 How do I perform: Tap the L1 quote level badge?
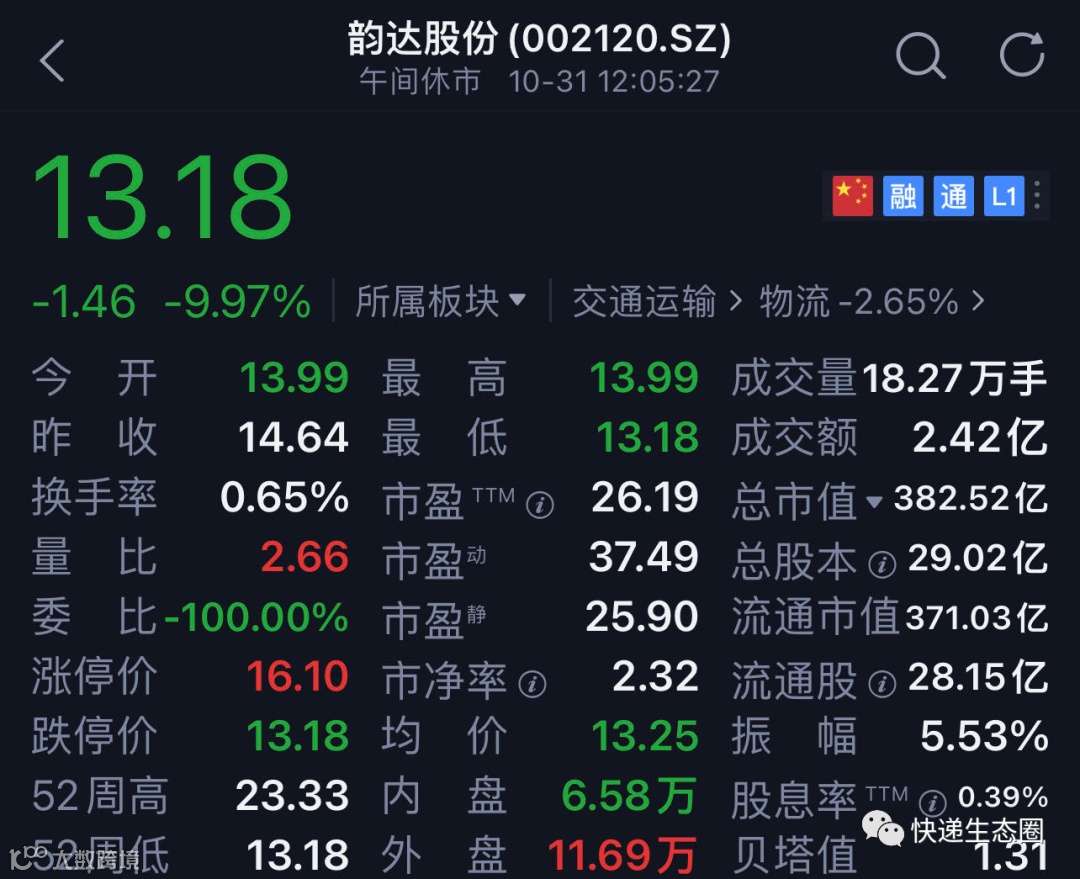(x=1004, y=196)
